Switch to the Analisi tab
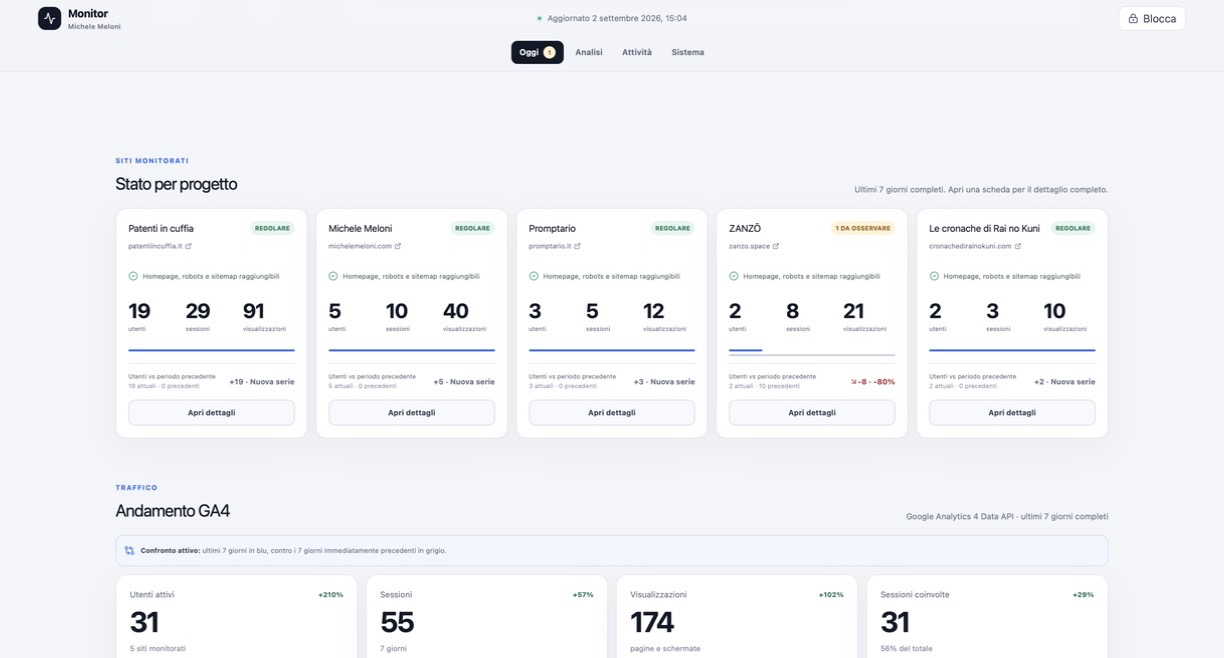 point(589,52)
